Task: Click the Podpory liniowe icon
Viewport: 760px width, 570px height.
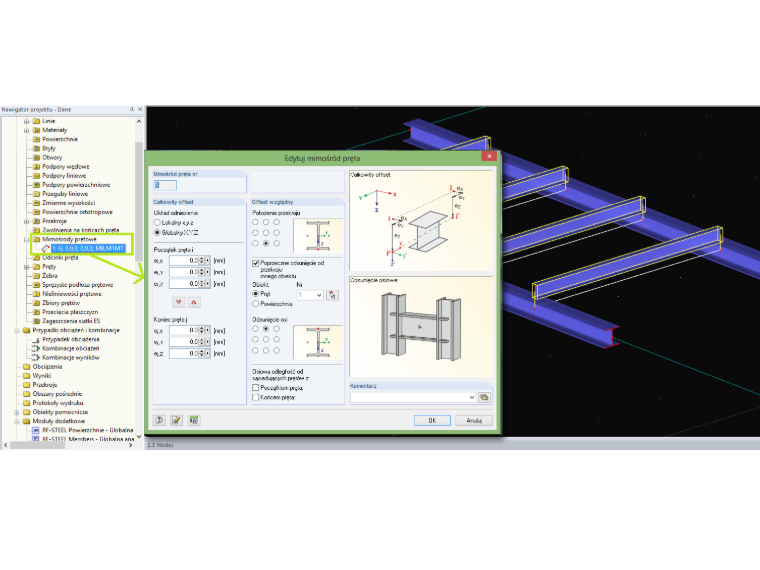Action: pyautogui.click(x=36, y=175)
